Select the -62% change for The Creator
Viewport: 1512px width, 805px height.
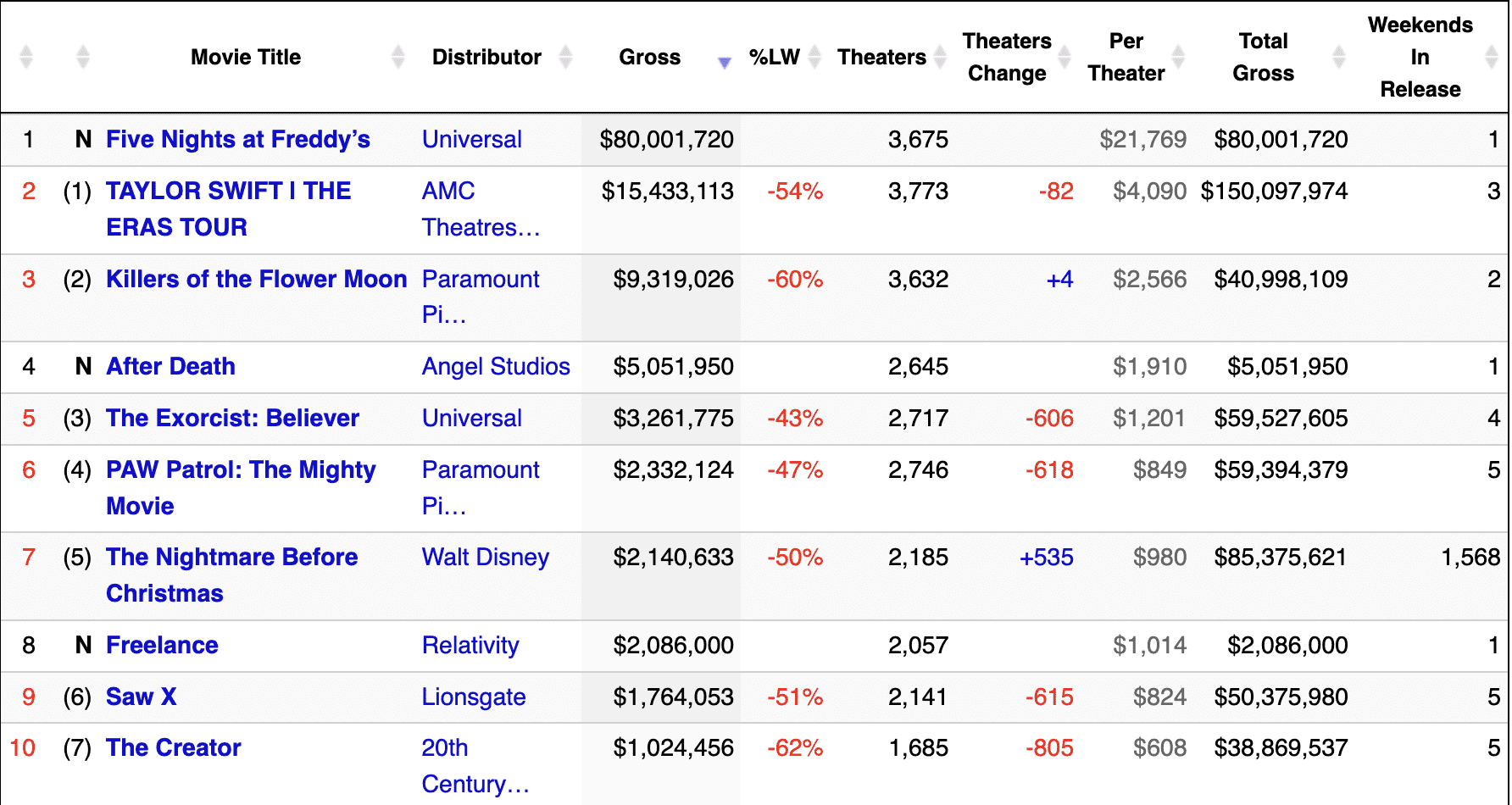coord(795,747)
